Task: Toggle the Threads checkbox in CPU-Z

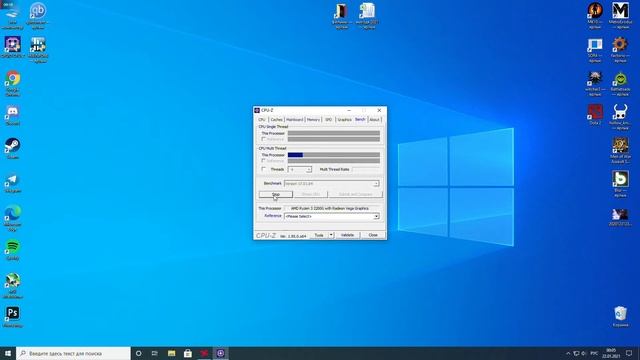Action: click(x=263, y=169)
